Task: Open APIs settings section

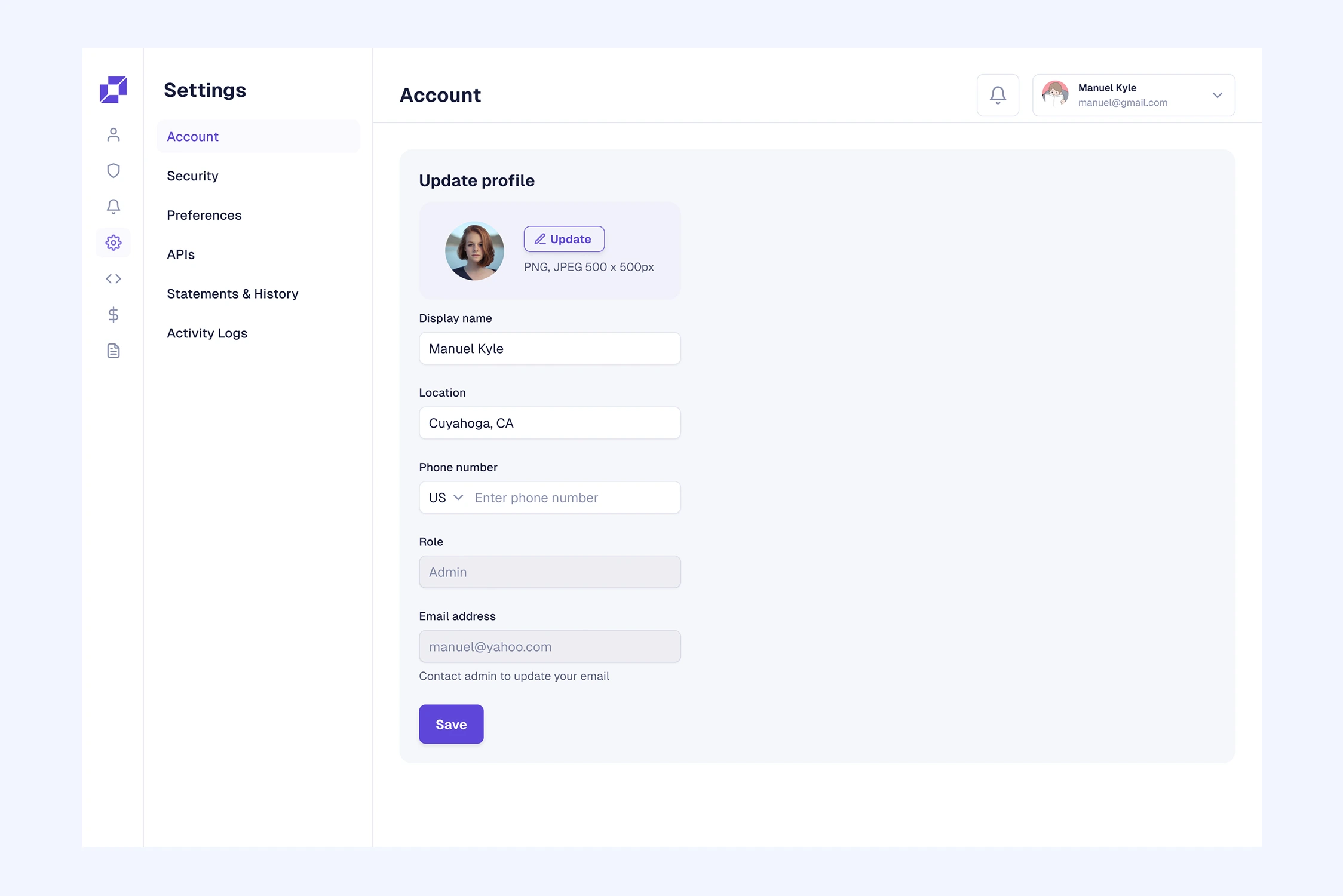Action: 180,254
